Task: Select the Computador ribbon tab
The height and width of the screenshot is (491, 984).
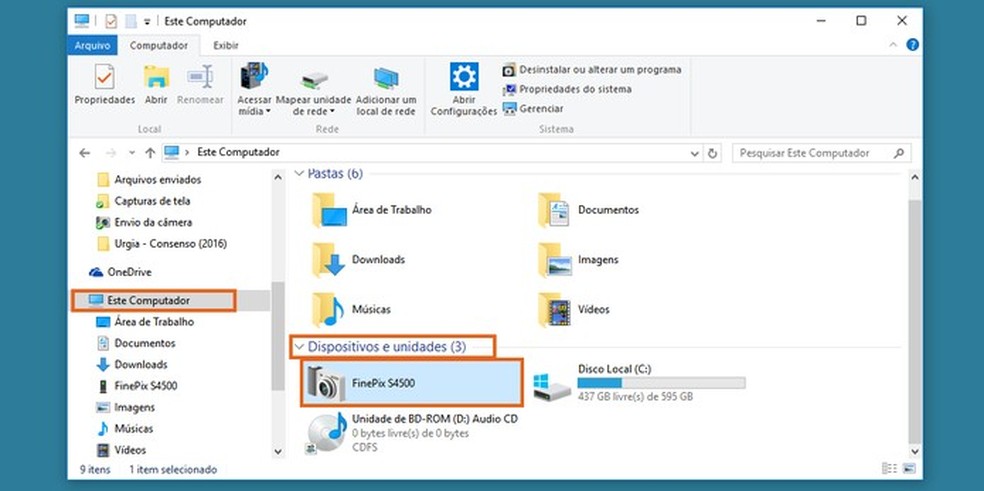Action: (x=159, y=45)
